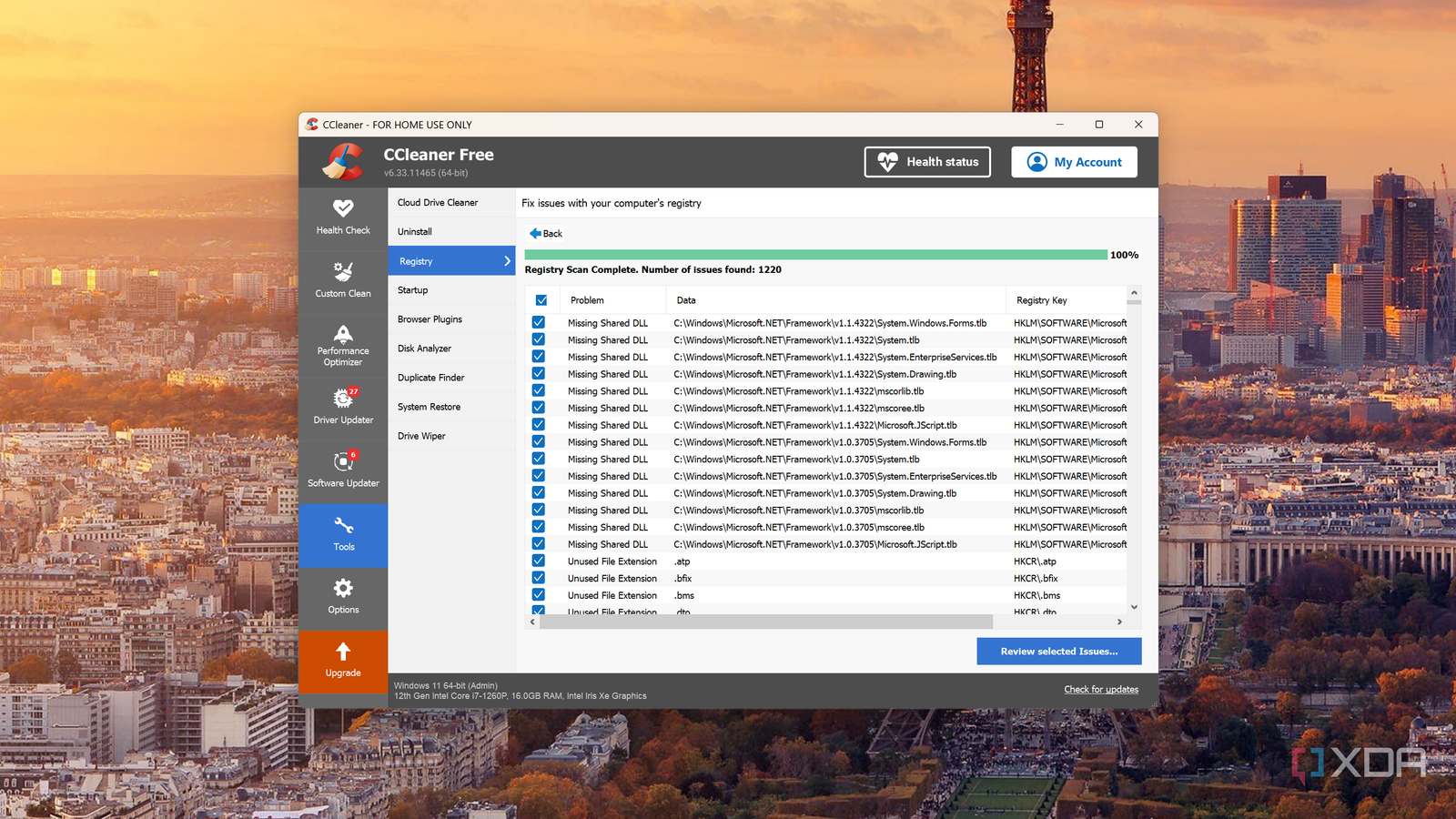Toggle the select-all checkbox in table header
1456x819 pixels.
point(541,300)
